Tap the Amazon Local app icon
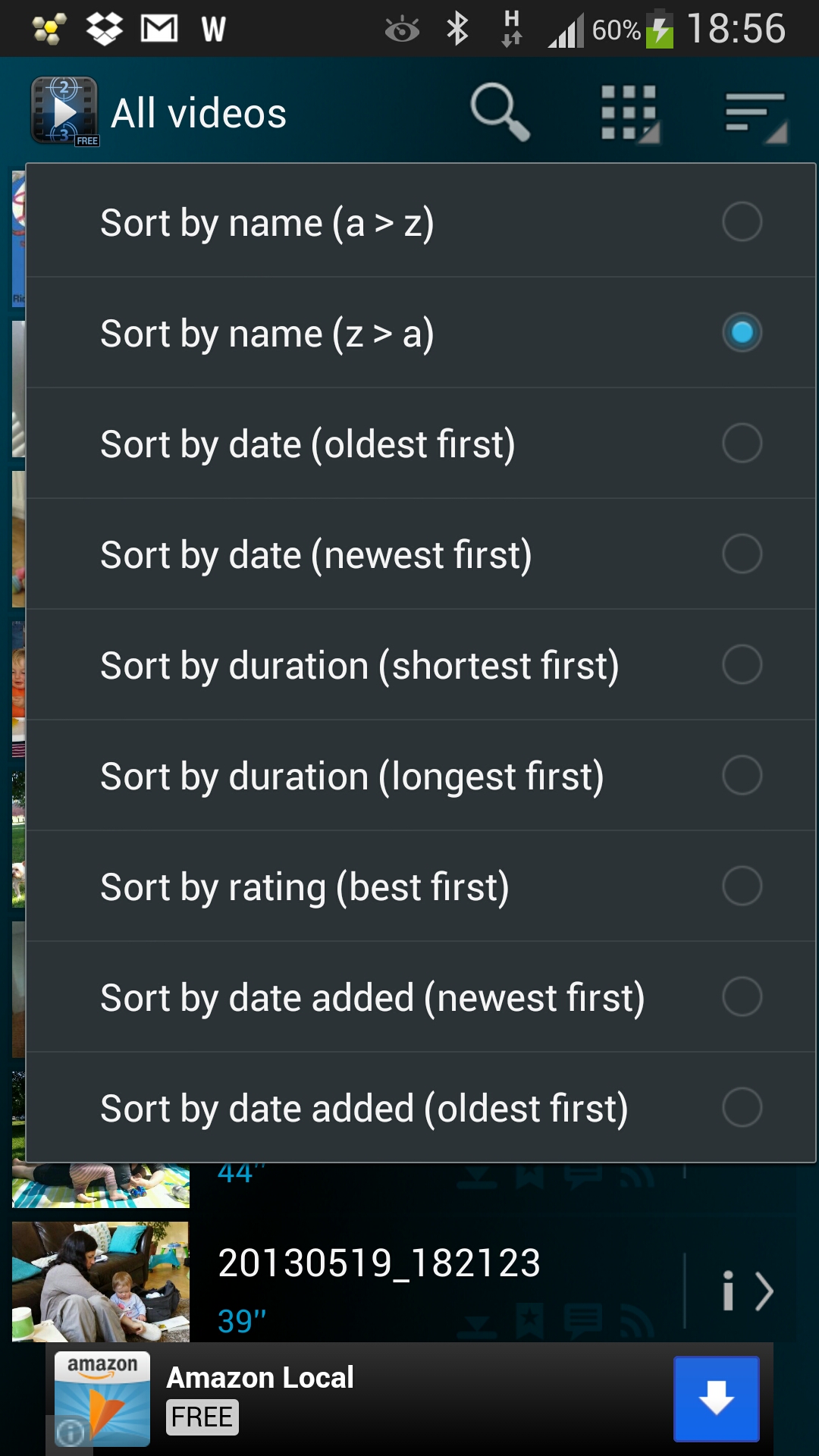This screenshot has width=819, height=1456. pyautogui.click(x=102, y=1398)
